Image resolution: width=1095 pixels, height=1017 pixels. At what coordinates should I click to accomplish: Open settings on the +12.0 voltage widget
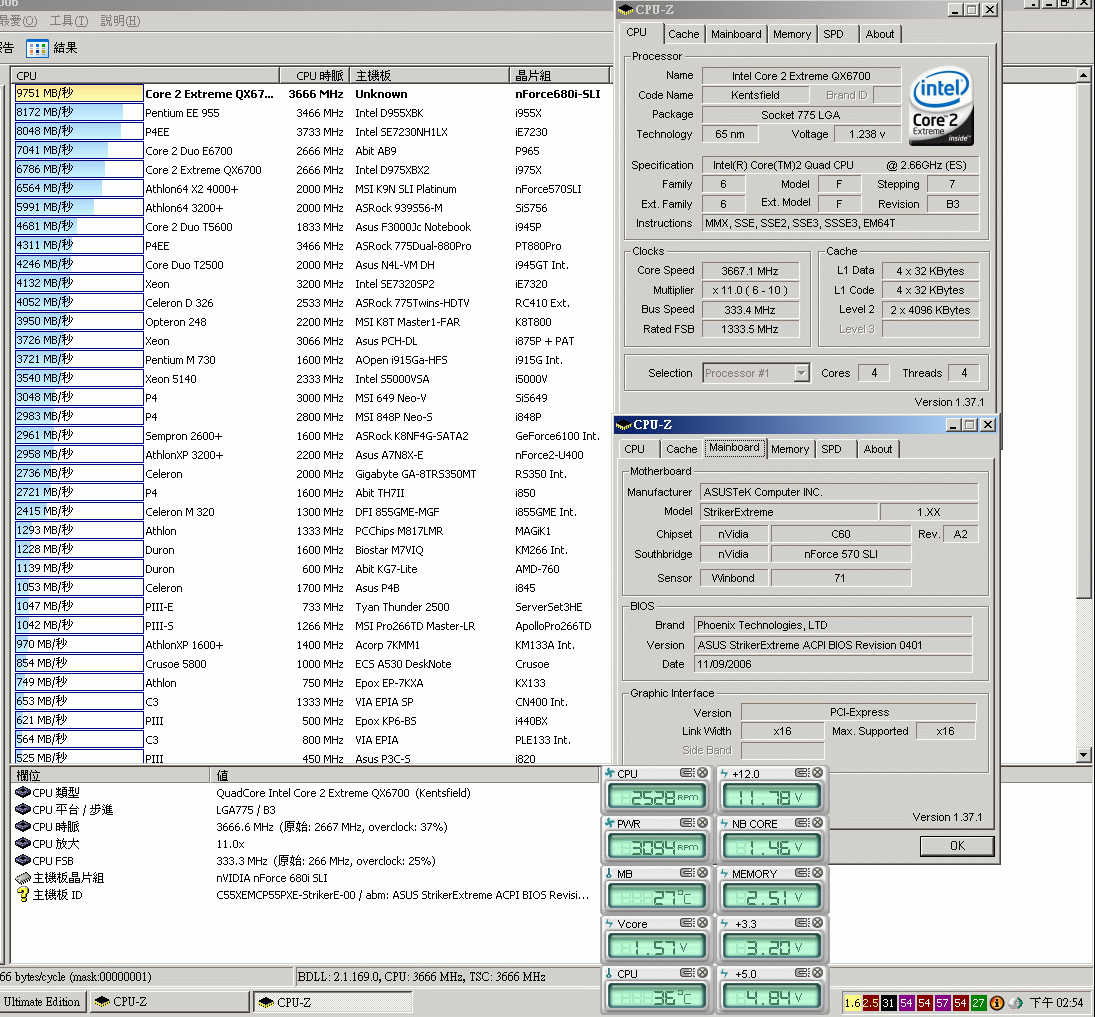pyautogui.click(x=802, y=773)
